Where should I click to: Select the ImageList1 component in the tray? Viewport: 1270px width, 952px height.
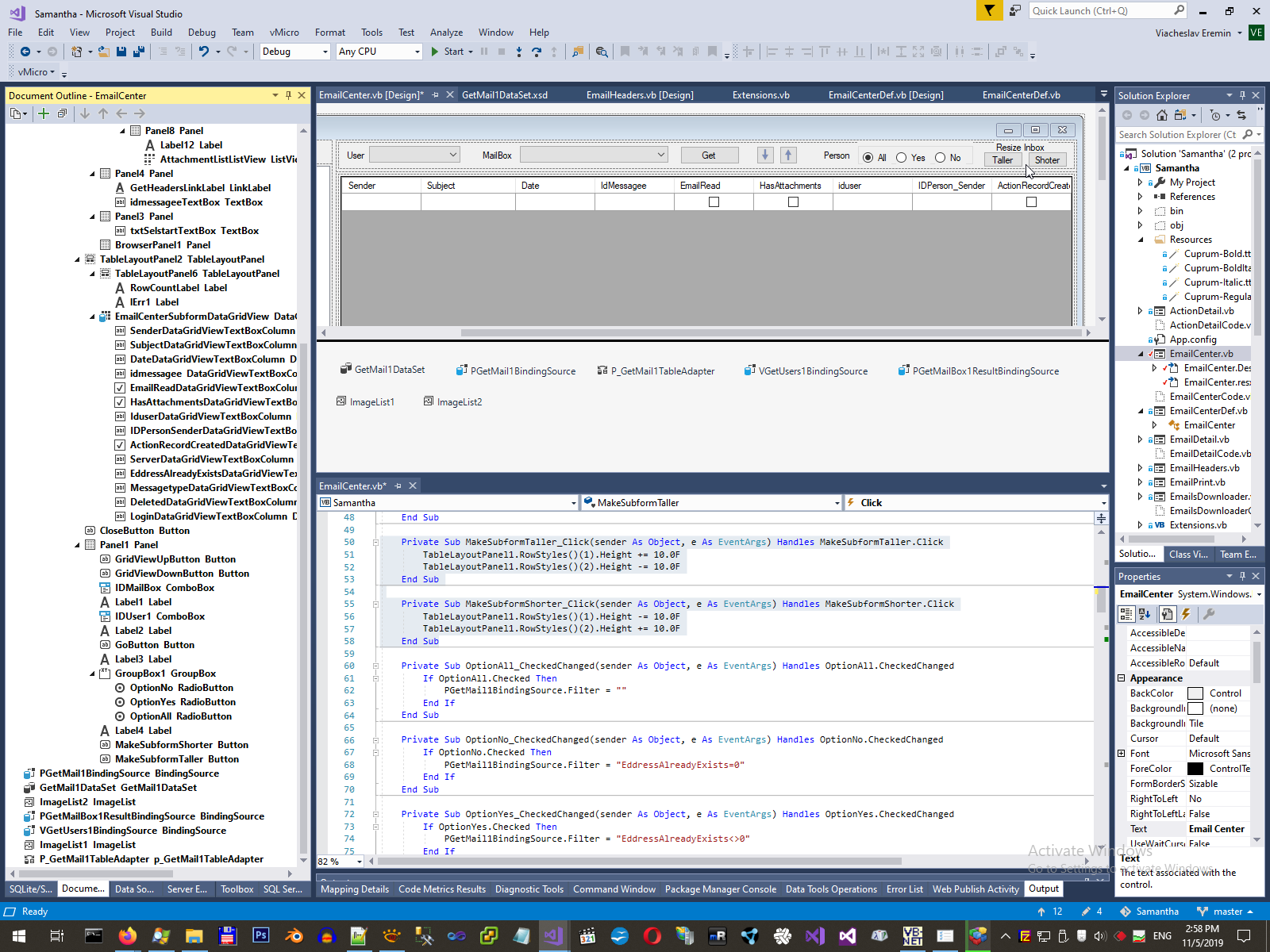tap(365, 402)
